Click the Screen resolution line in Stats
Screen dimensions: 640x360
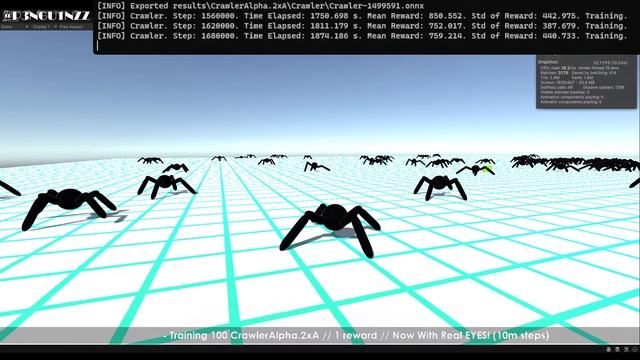tap(568, 83)
